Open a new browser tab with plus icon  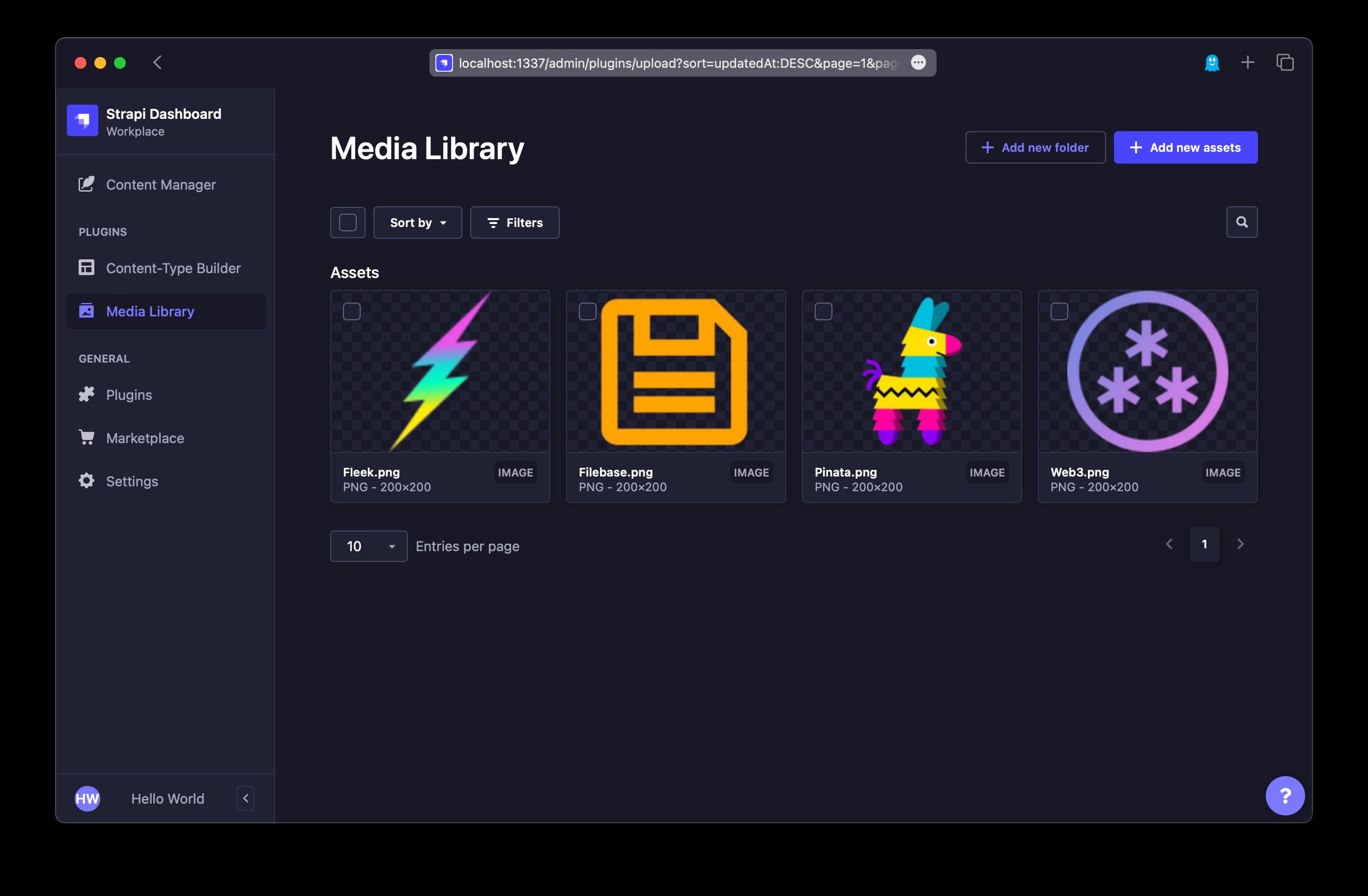(x=1247, y=62)
